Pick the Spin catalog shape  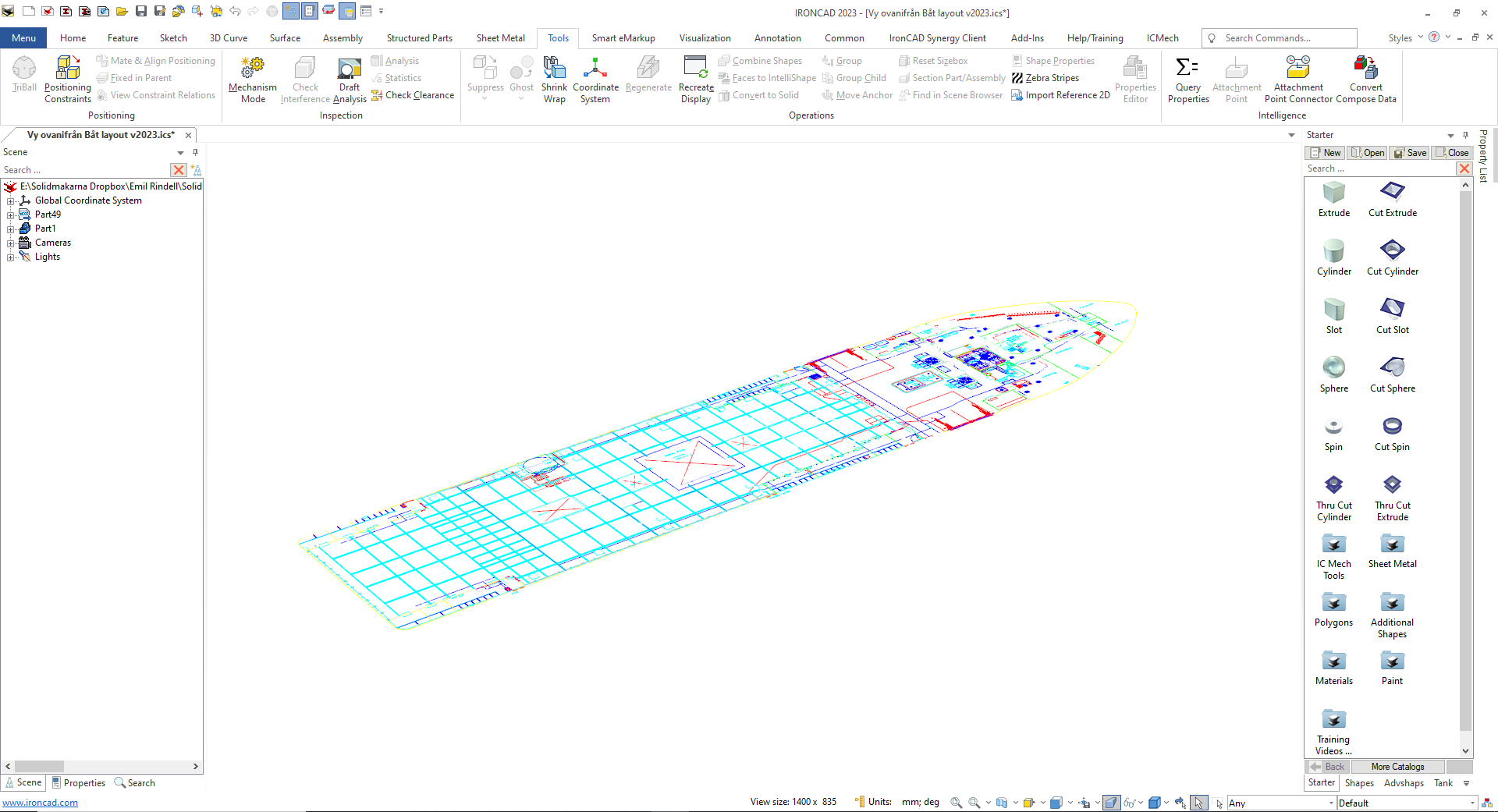click(1334, 433)
